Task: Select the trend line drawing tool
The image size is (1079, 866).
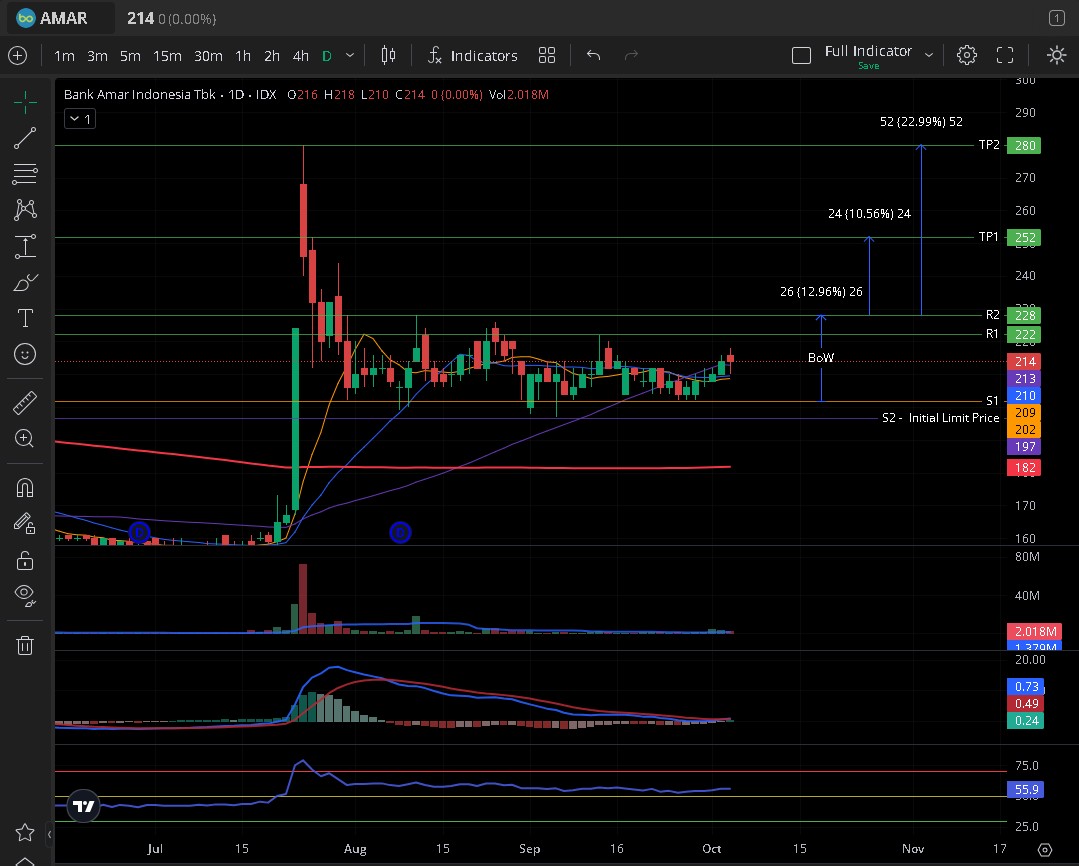Action: click(26, 138)
